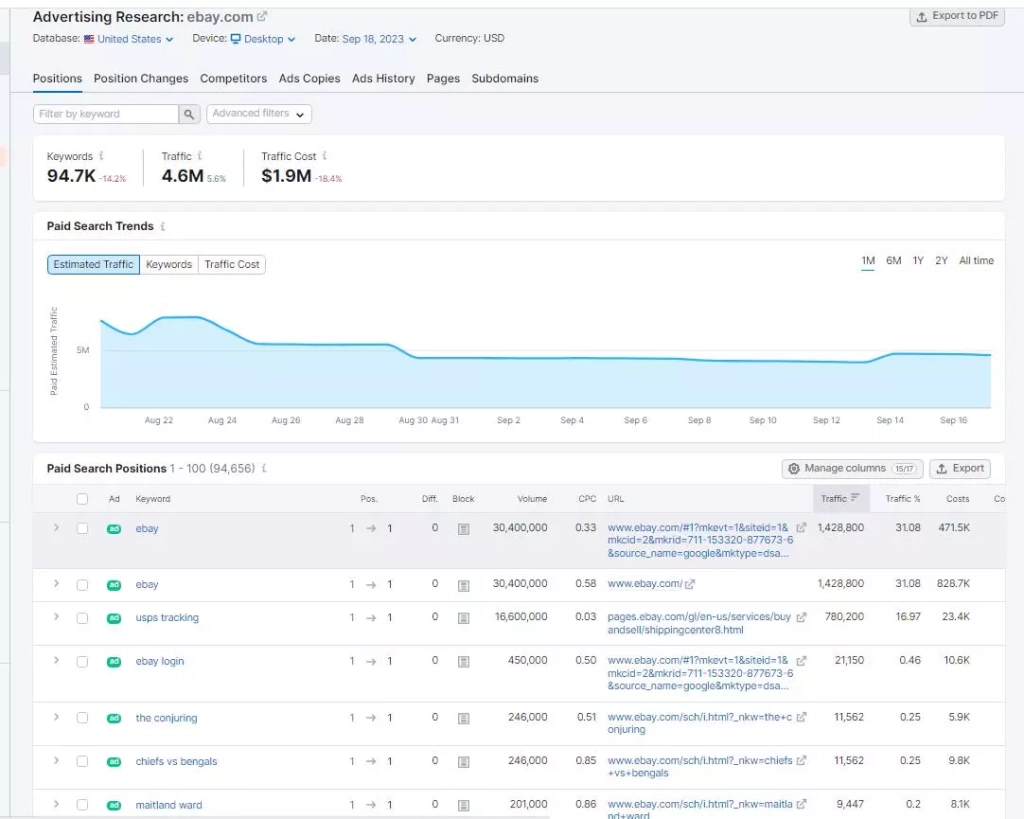Switch to Position Changes tab

141,78
